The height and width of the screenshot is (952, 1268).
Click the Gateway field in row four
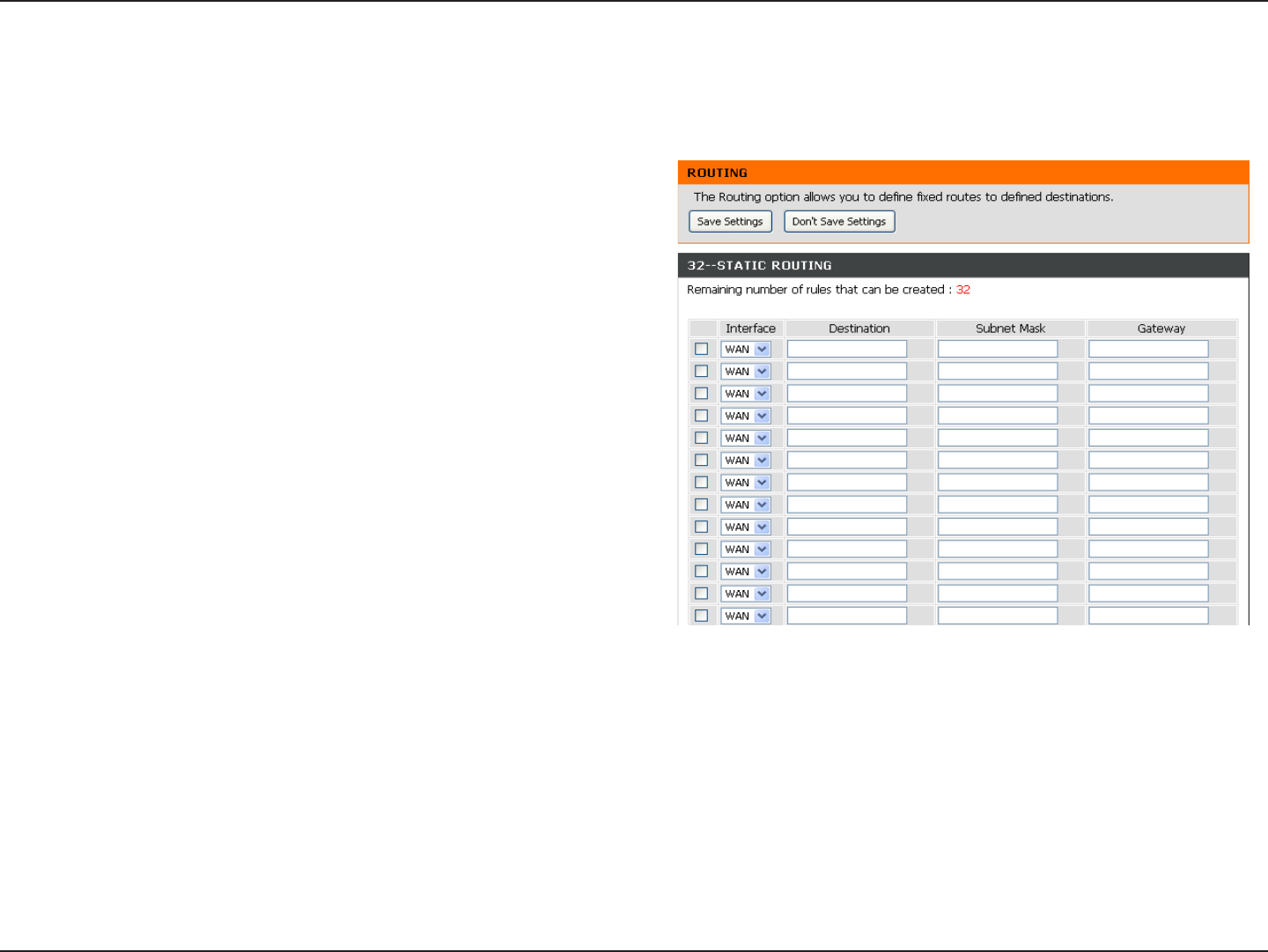1148,416
